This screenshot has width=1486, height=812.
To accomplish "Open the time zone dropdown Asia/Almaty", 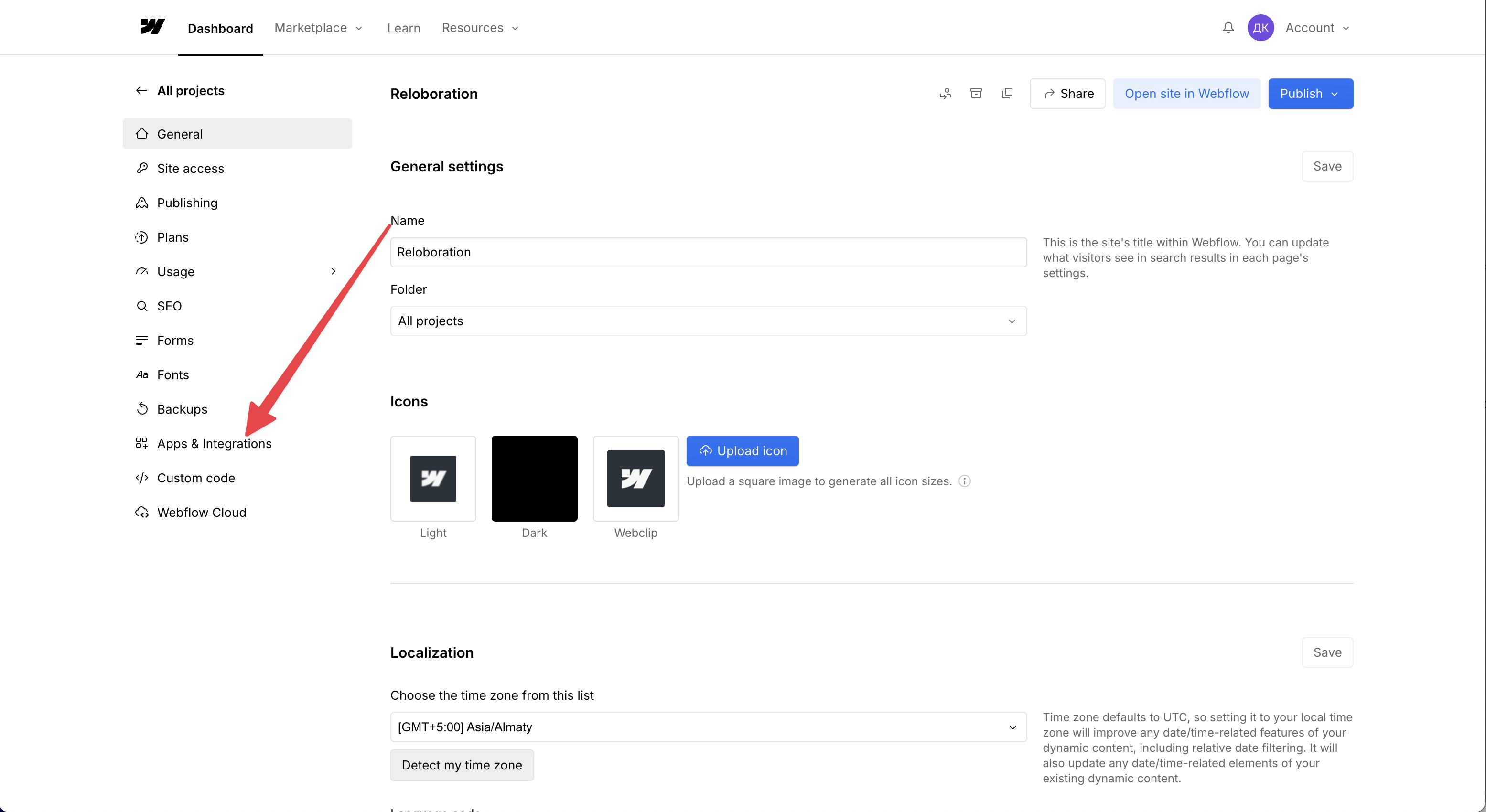I will (709, 727).
